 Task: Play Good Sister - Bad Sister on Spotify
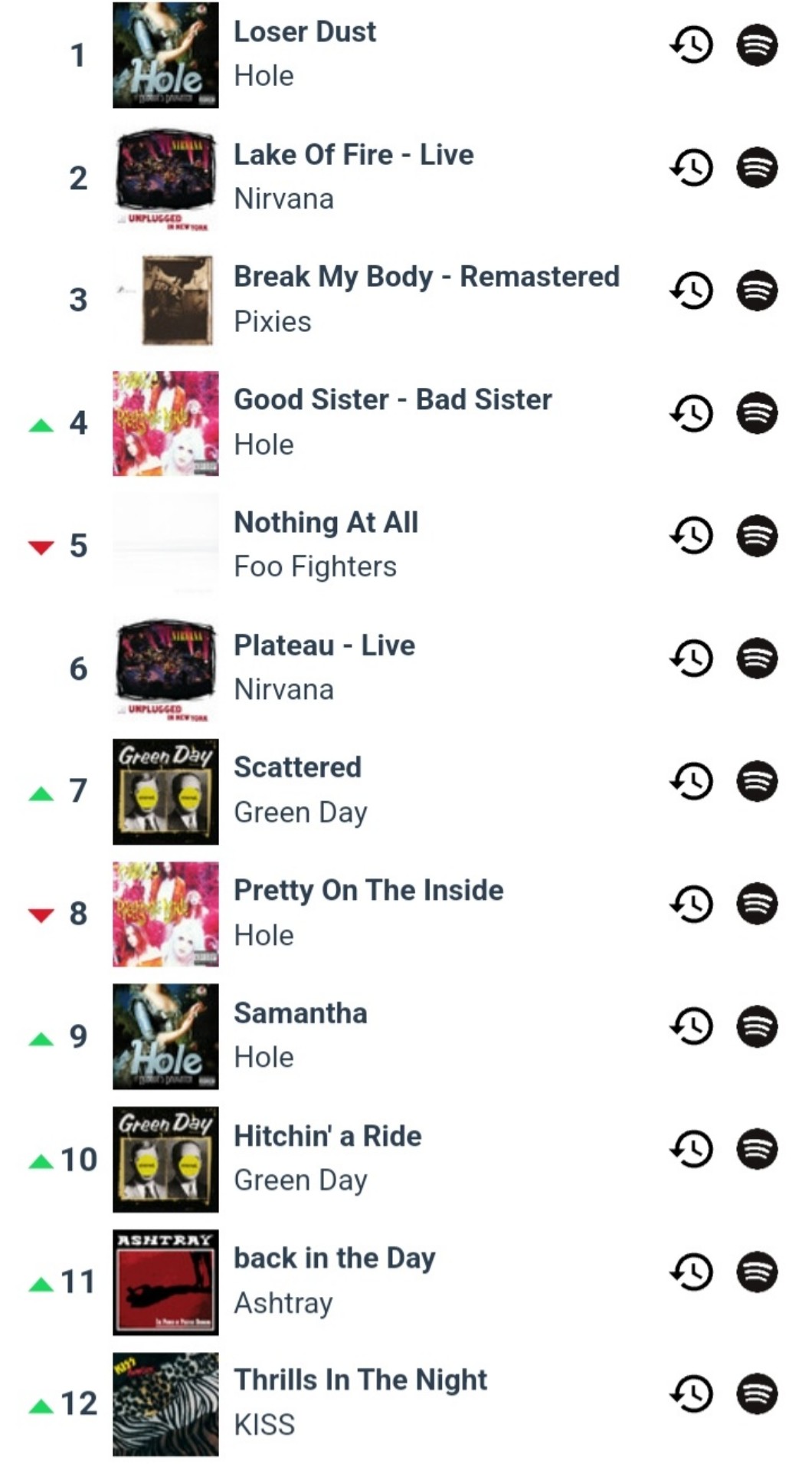757,413
